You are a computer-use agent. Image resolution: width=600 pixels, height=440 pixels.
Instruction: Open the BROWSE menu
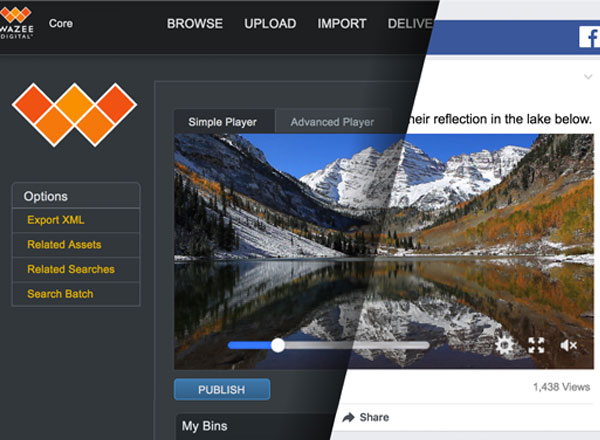(195, 24)
